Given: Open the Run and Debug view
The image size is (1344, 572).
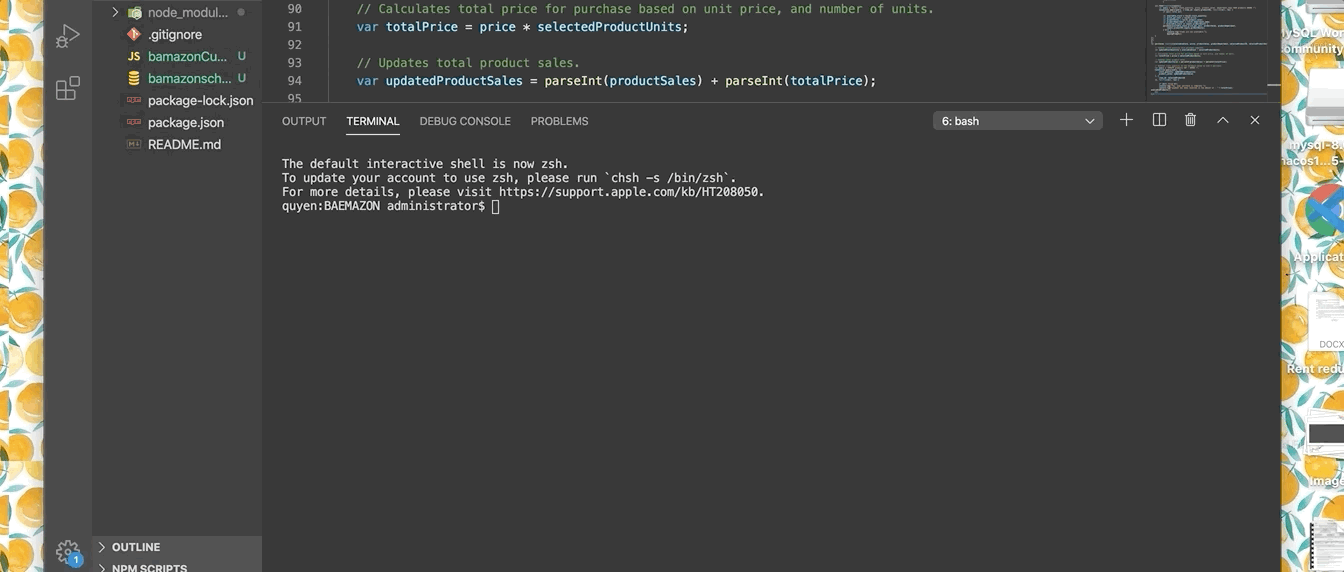Looking at the screenshot, I should [67, 37].
